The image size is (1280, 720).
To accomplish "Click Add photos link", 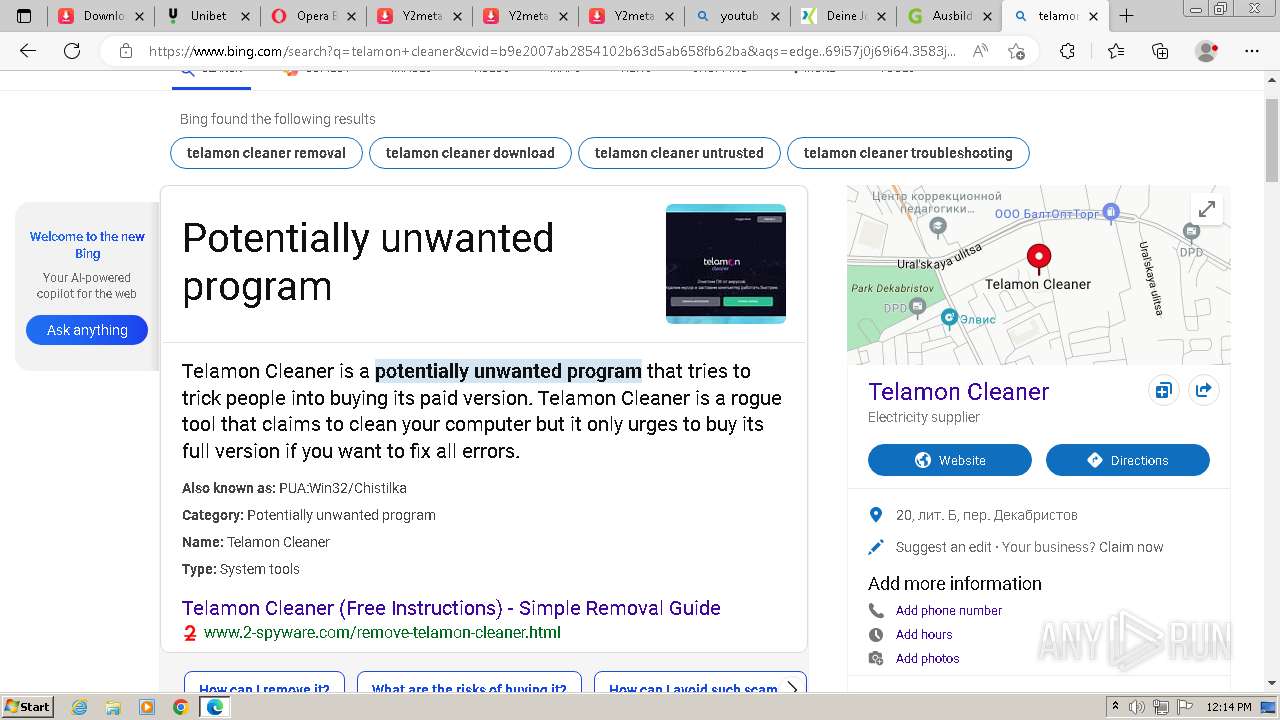I will pyautogui.click(x=927, y=658).
